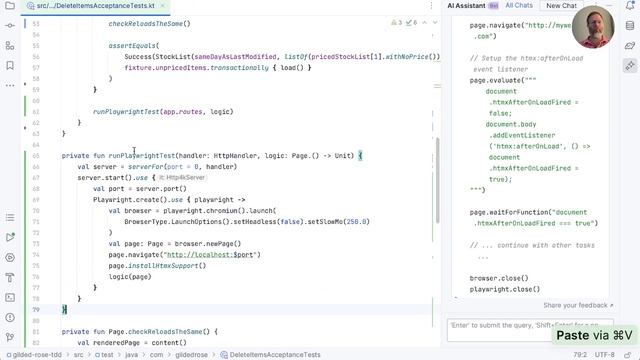Viewport: 640px width, 360px height.
Task: Focus the AI Assistant query input field
Action: click(530, 330)
